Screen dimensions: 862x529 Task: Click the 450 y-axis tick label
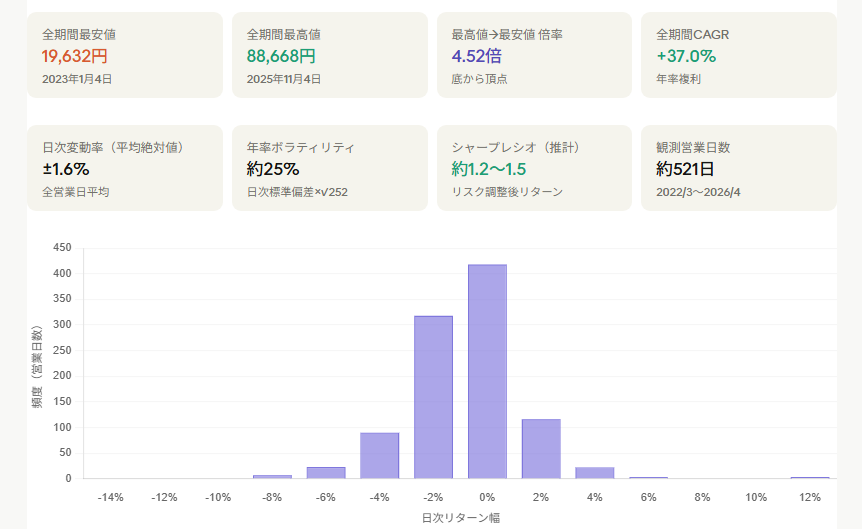tap(62, 247)
